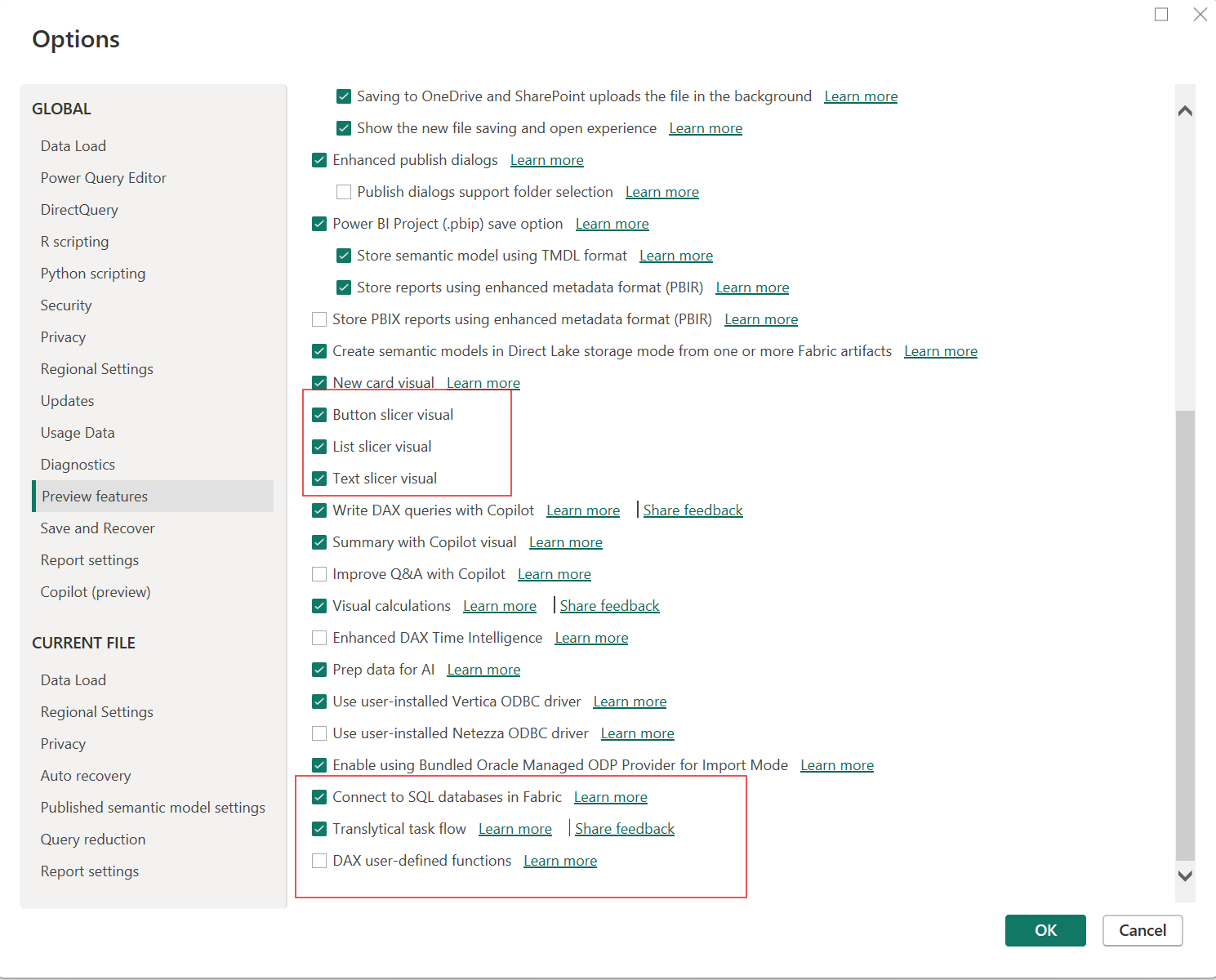
Task: Confirm settings with the OK button
Action: coord(1045,930)
